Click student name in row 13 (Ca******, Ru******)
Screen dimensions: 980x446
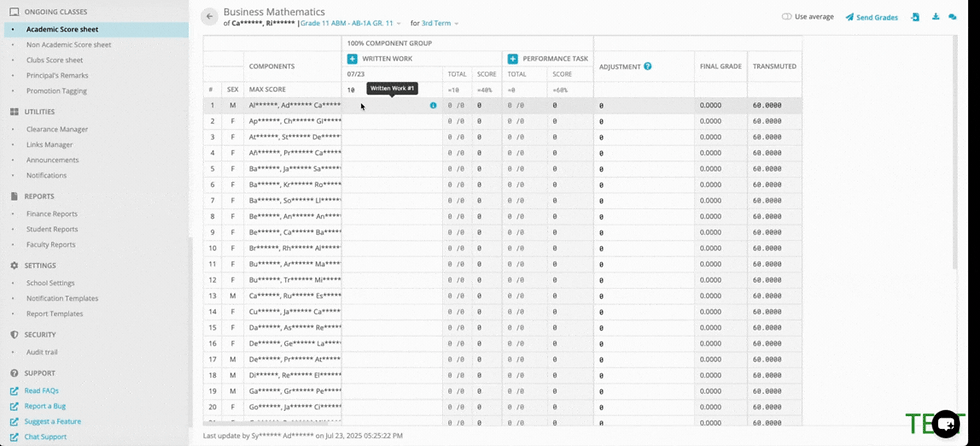click(x=295, y=296)
